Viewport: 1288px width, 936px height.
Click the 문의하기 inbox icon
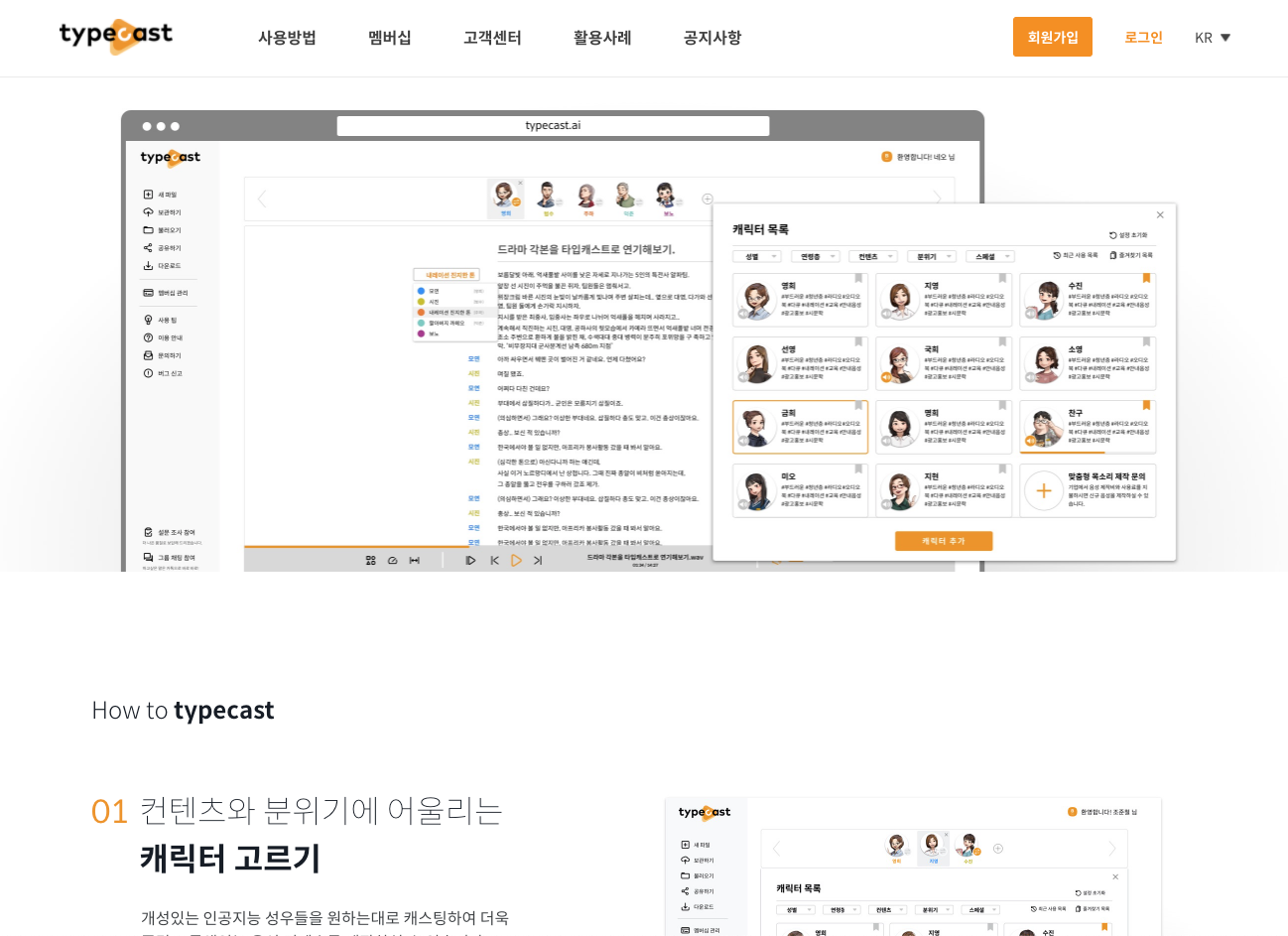coord(148,355)
